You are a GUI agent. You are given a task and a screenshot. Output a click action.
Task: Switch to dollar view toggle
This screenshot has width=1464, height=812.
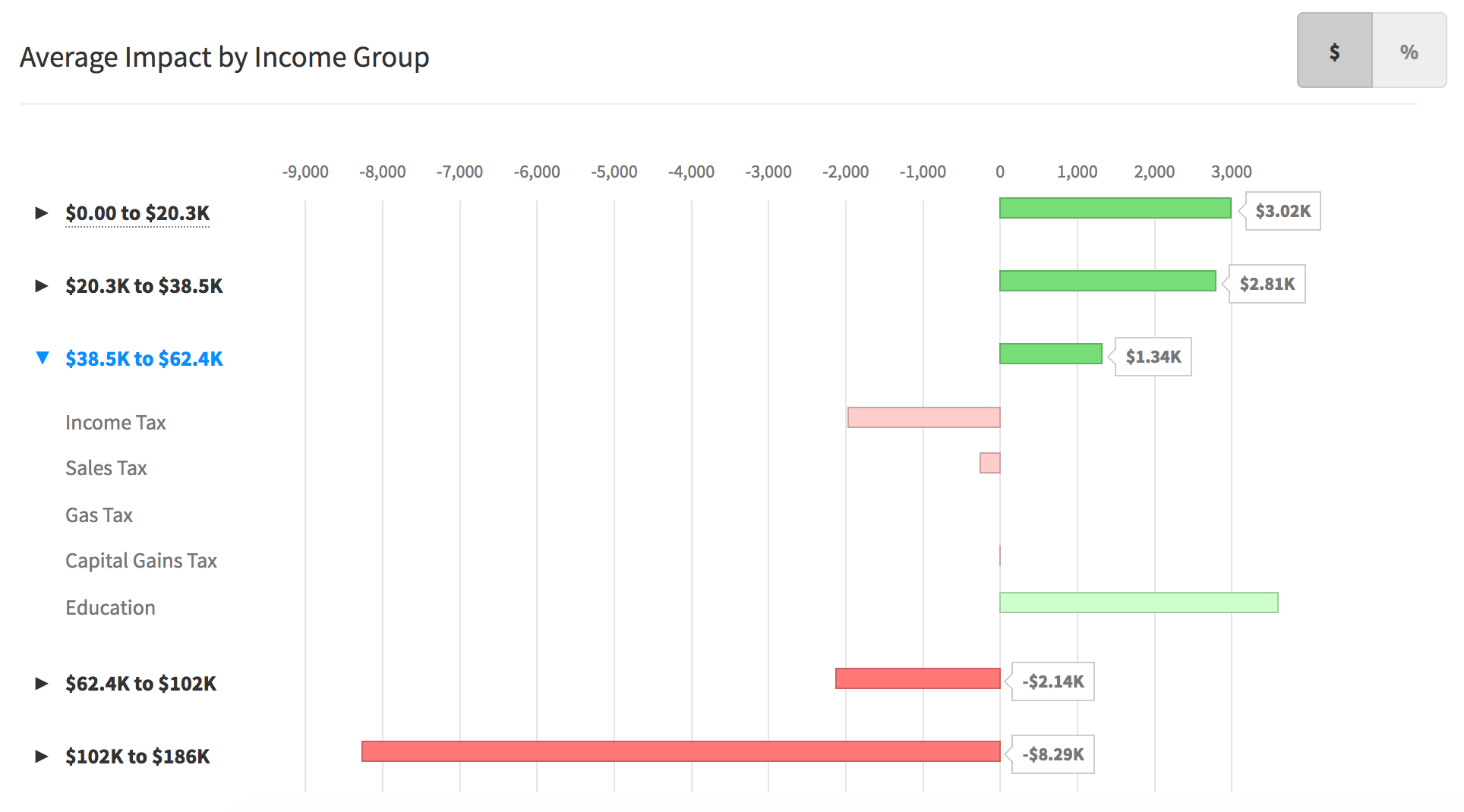(1334, 51)
